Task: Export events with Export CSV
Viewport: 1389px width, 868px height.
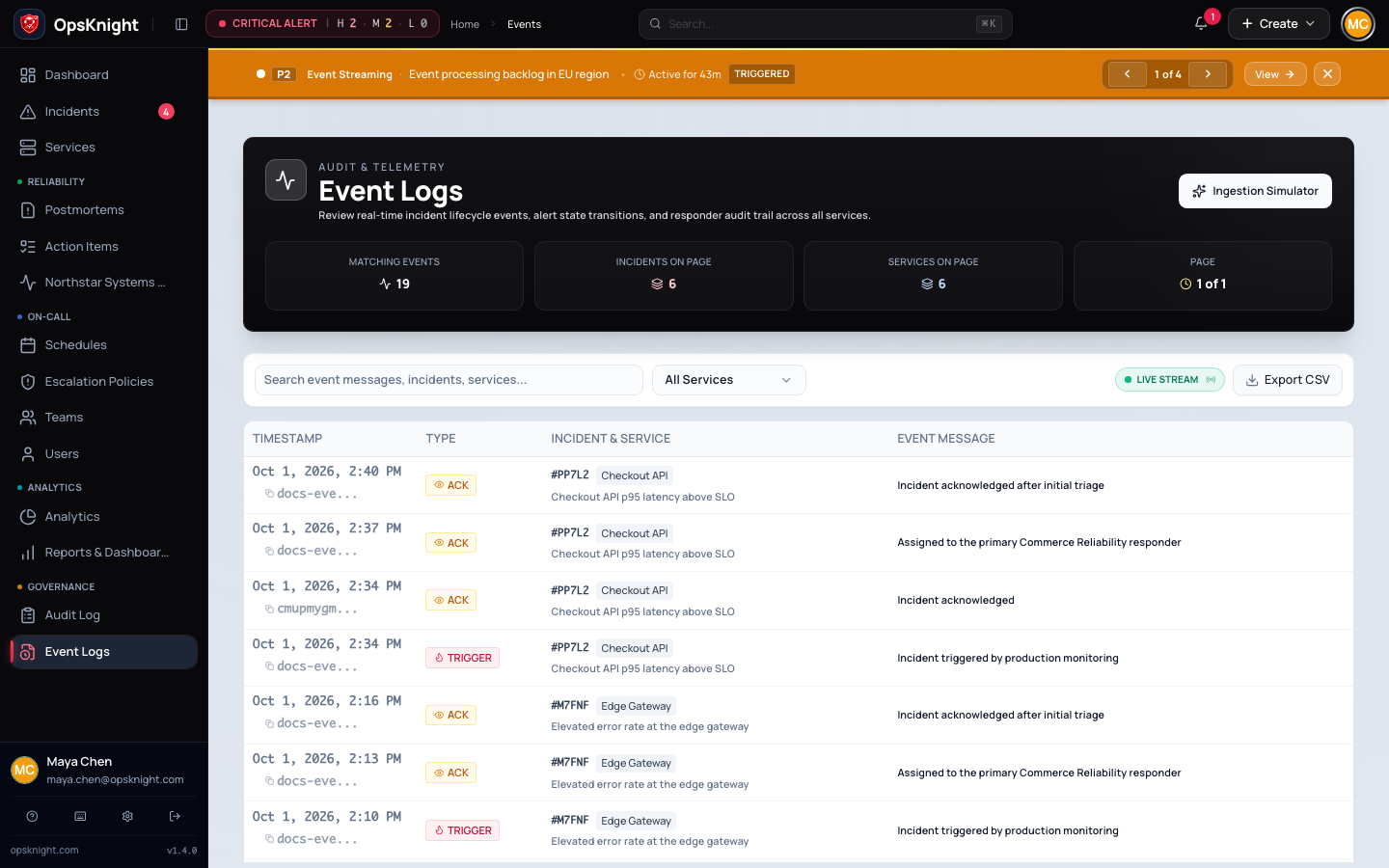Action: point(1287,380)
